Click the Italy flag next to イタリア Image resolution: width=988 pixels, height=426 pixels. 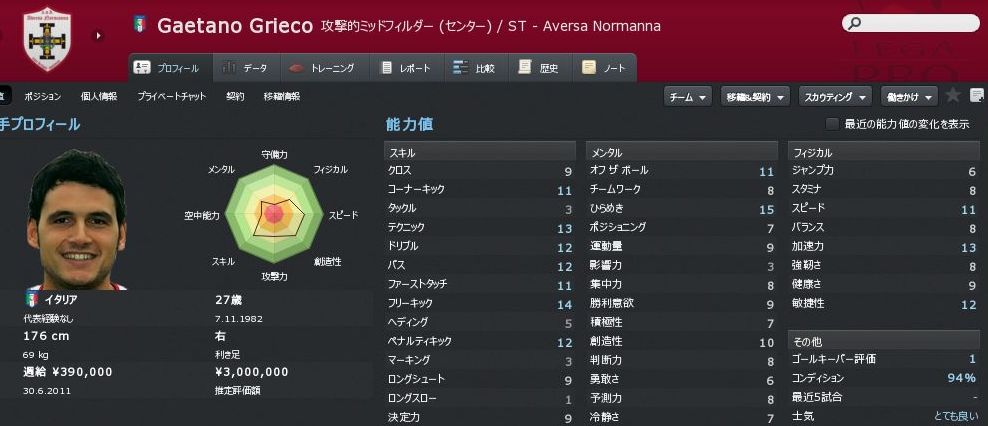[30, 299]
